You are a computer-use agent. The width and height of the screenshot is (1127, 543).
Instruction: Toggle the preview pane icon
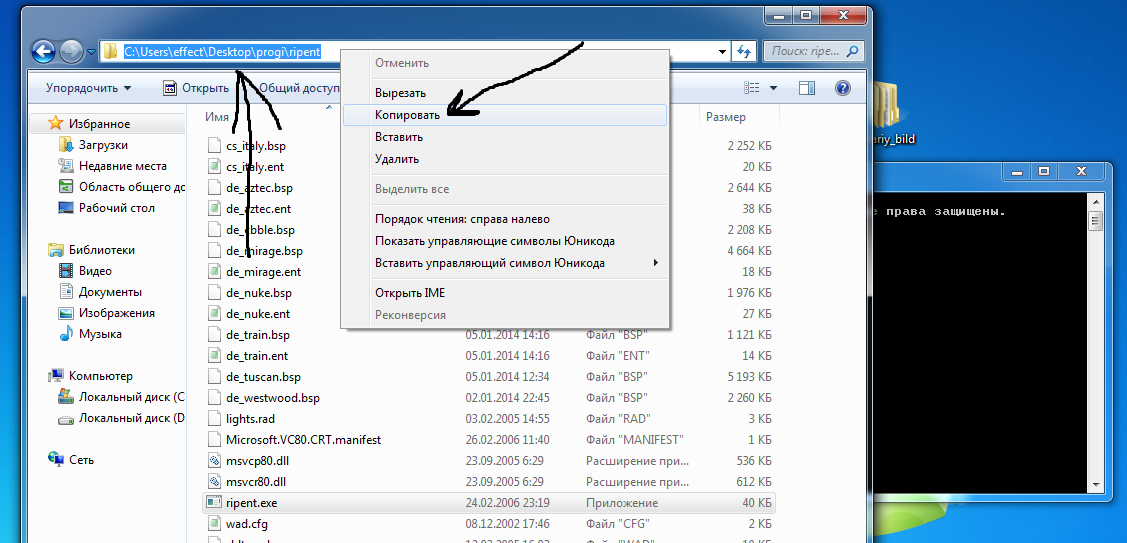coord(806,88)
